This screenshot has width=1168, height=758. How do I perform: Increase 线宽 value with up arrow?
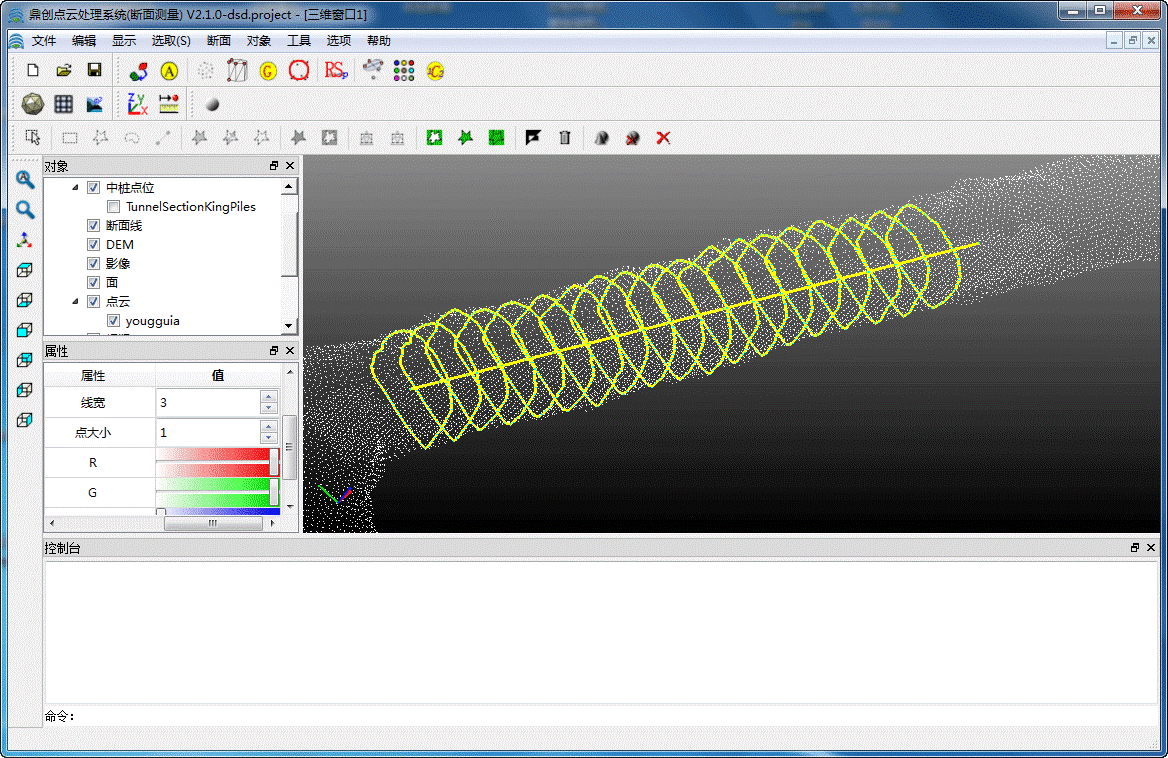[x=268, y=397]
